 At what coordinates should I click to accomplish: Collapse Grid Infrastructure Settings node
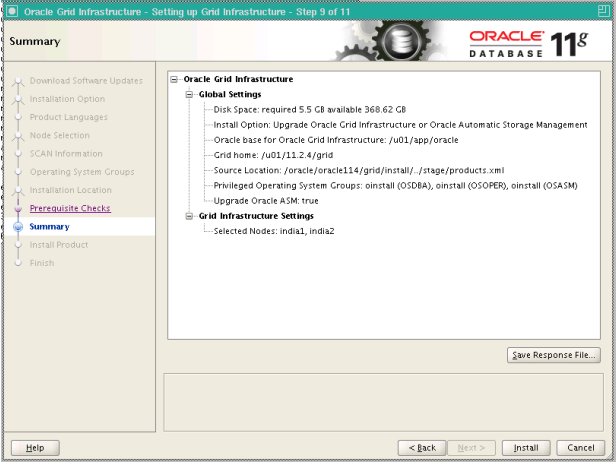(x=189, y=216)
